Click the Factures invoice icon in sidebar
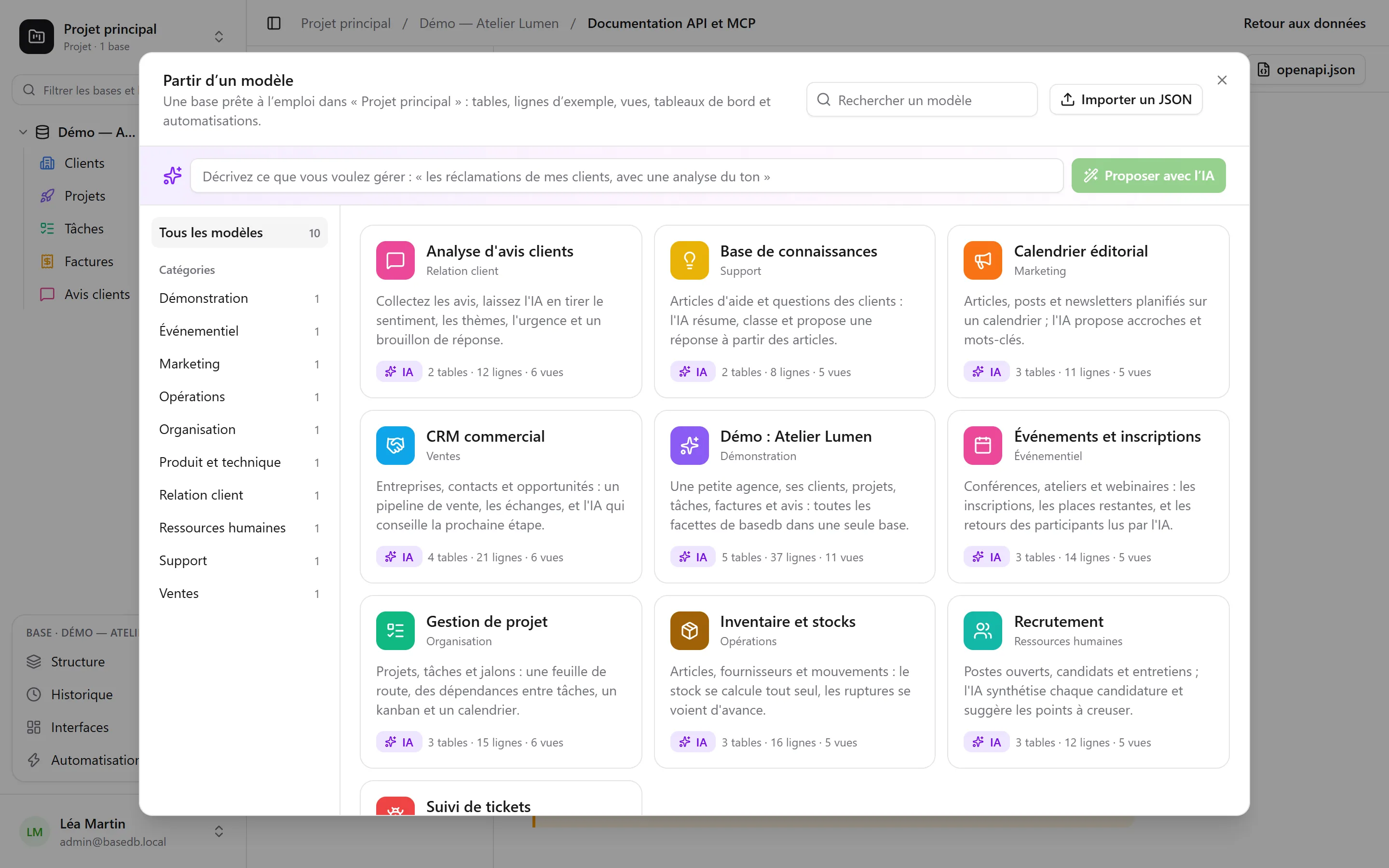 tap(47, 261)
